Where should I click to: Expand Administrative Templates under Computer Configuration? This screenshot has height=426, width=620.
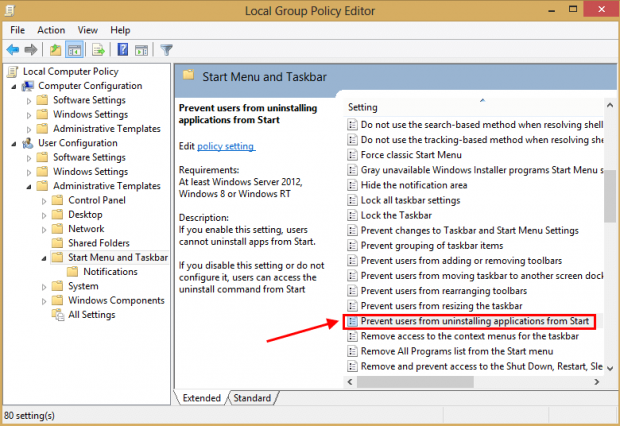29,129
